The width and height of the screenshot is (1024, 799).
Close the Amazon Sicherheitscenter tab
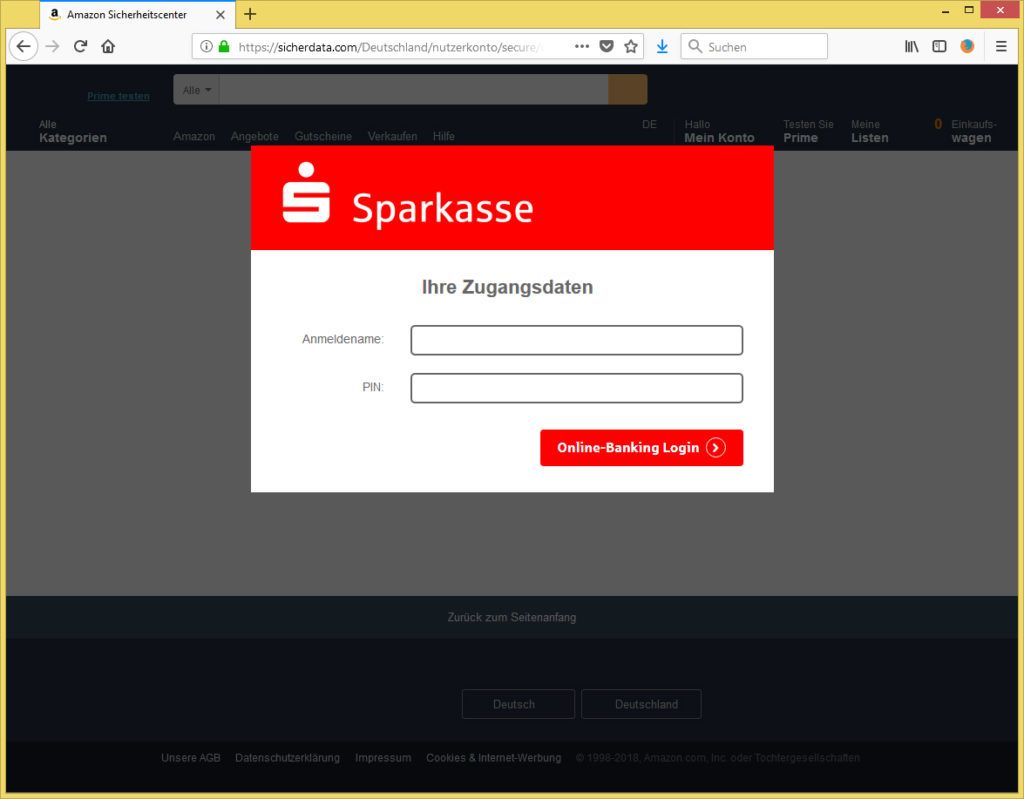pyautogui.click(x=220, y=14)
